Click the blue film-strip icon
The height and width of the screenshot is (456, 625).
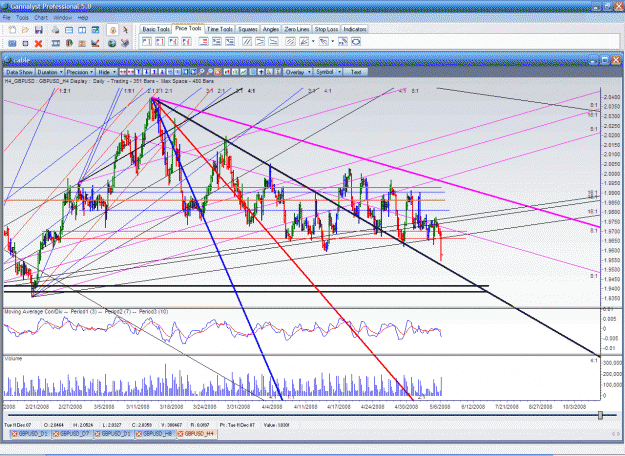coord(56,43)
